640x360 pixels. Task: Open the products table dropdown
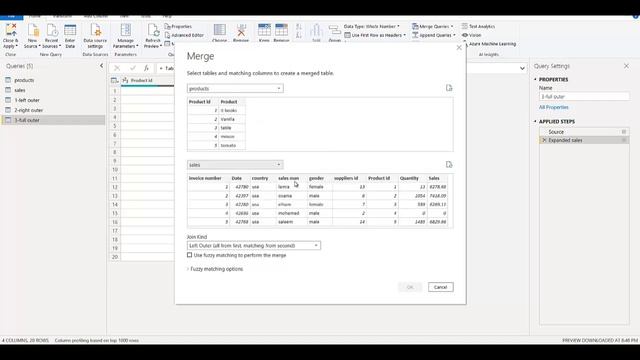pos(235,89)
